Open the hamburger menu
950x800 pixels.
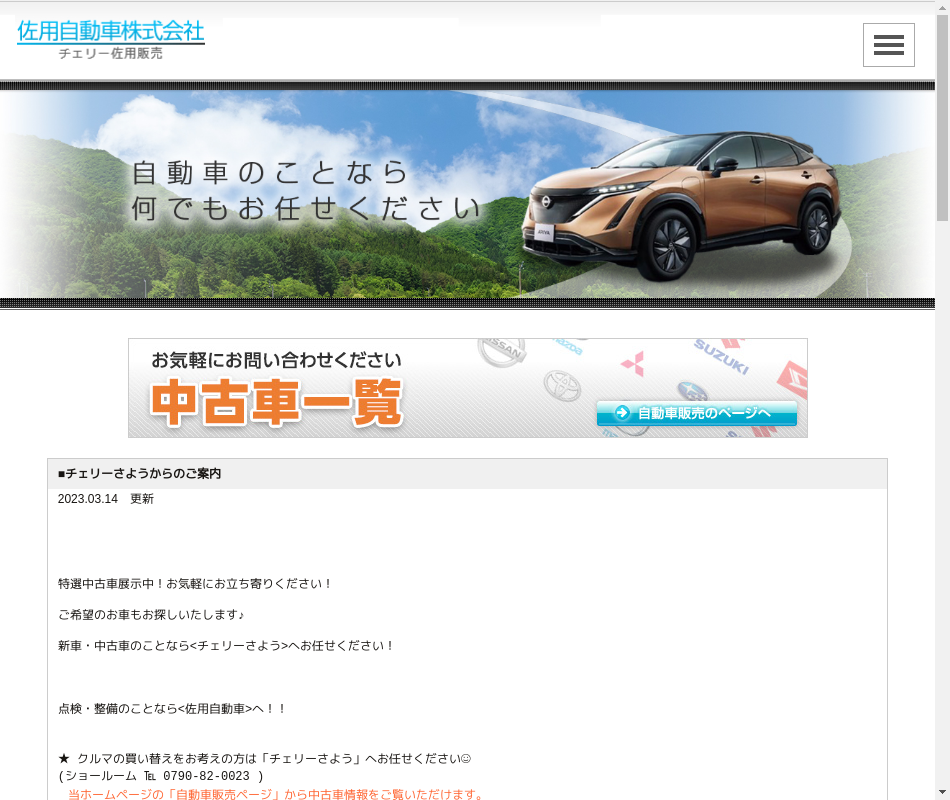[x=888, y=45]
